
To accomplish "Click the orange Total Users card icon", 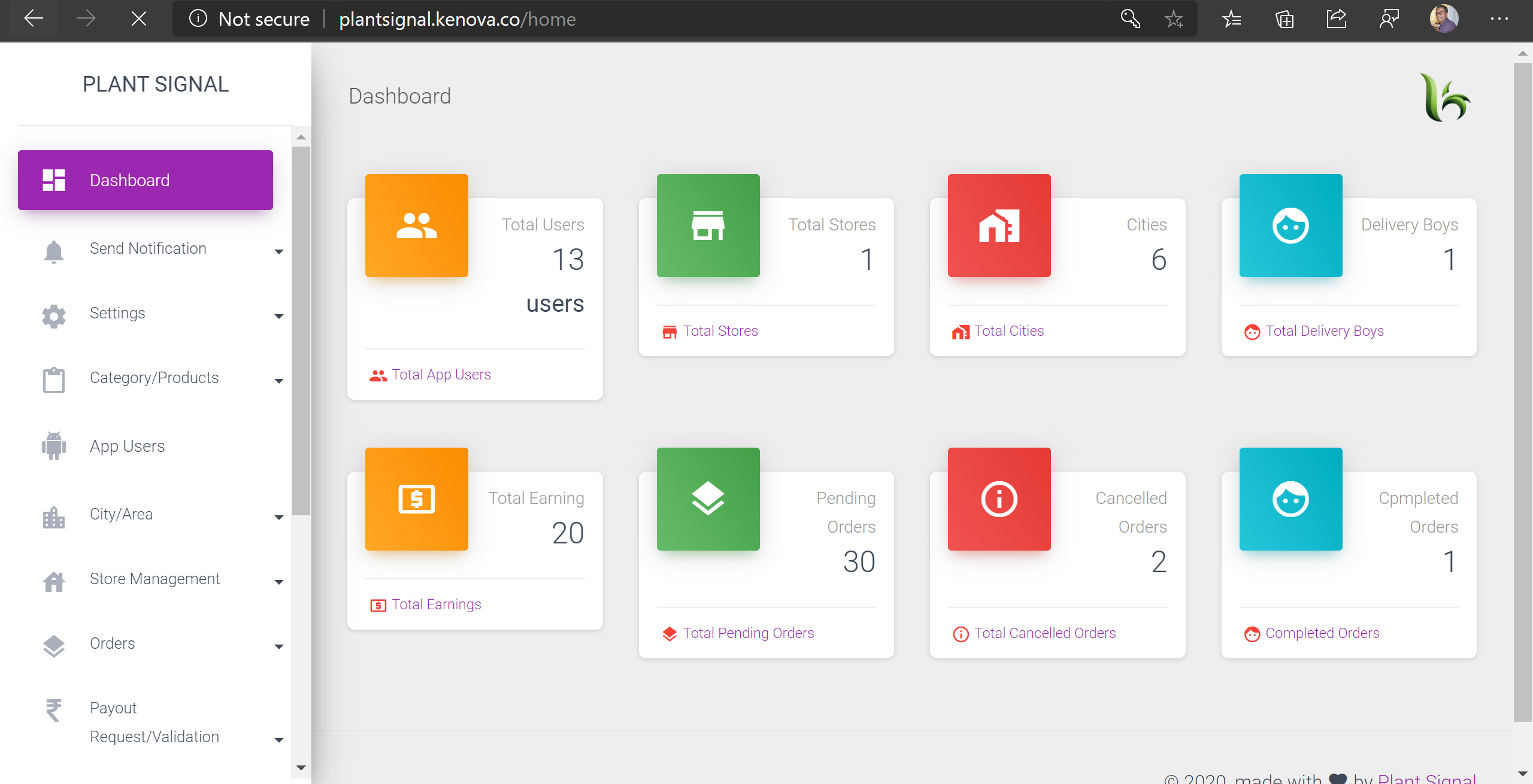I will [416, 226].
